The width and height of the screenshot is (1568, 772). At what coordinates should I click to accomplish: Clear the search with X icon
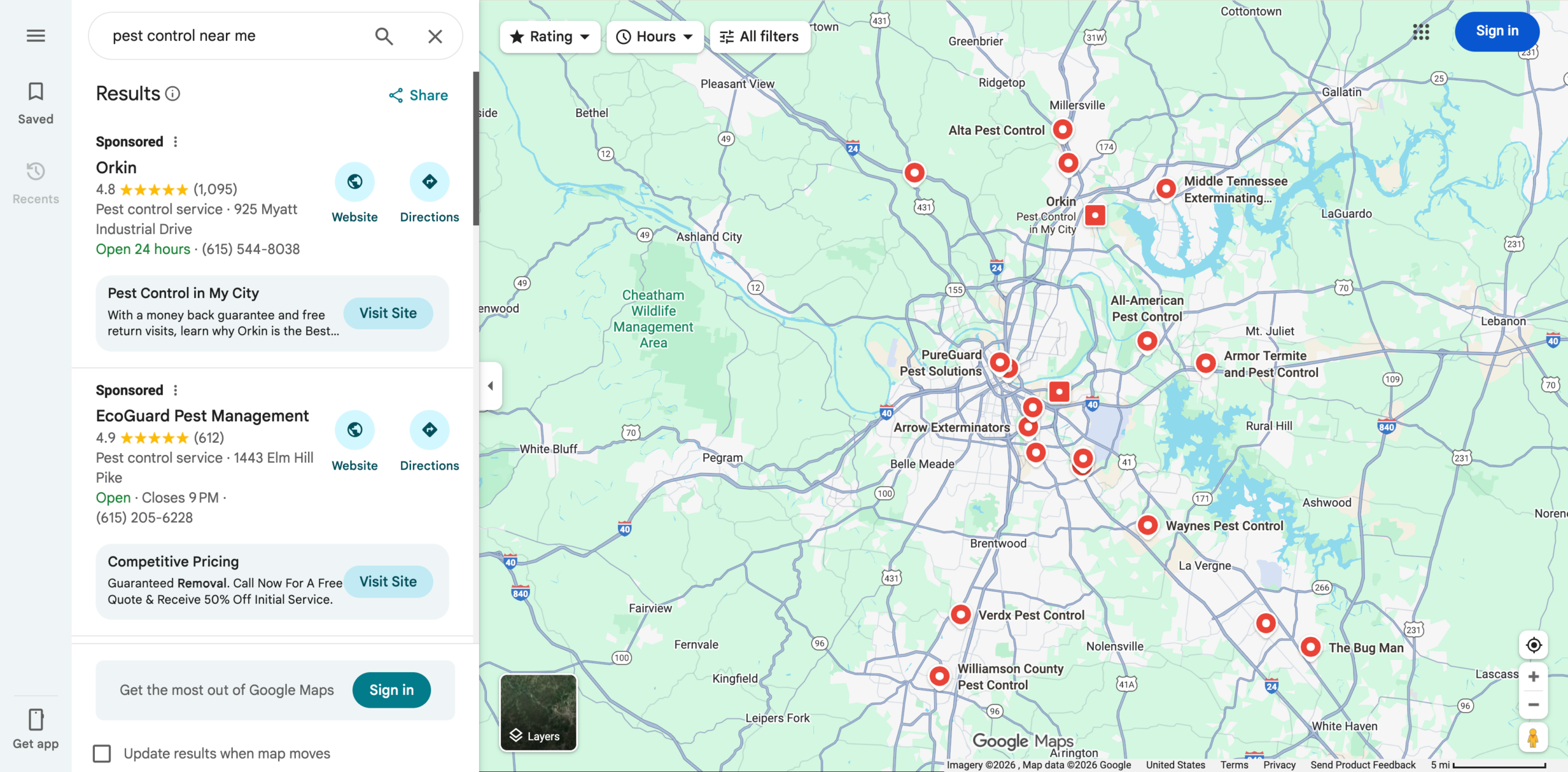click(x=435, y=36)
